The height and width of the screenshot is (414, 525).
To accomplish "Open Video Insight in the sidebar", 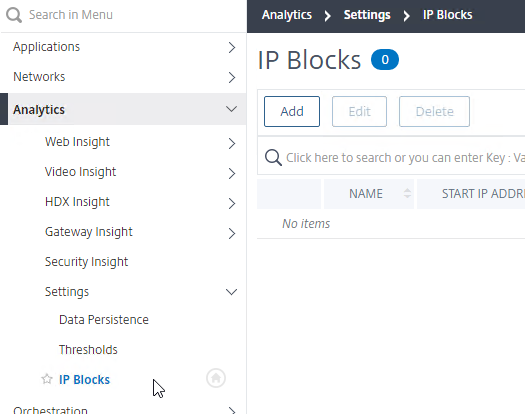I will coord(80,172).
